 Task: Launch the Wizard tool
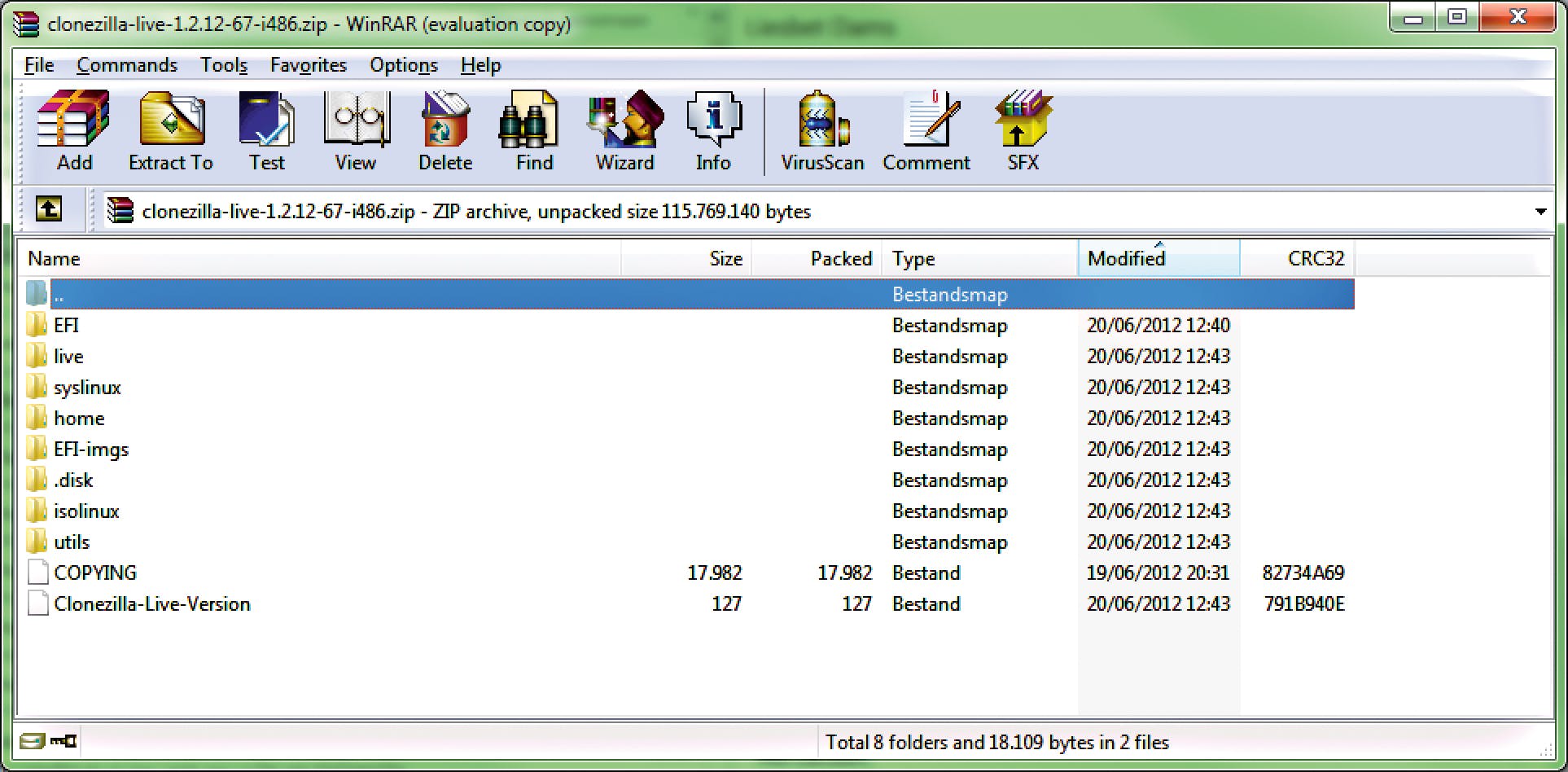click(x=624, y=130)
